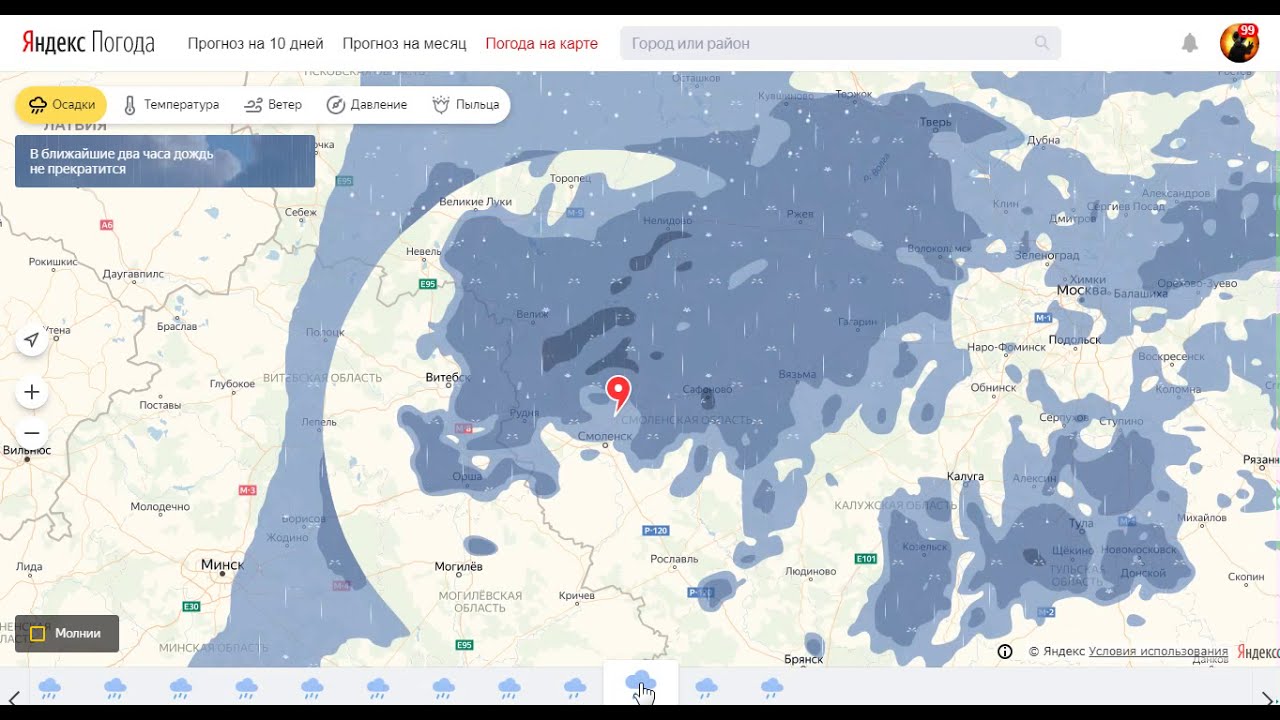Image resolution: width=1280 pixels, height=720 pixels.
Task: Click the Вязьма town label
Action: (797, 374)
